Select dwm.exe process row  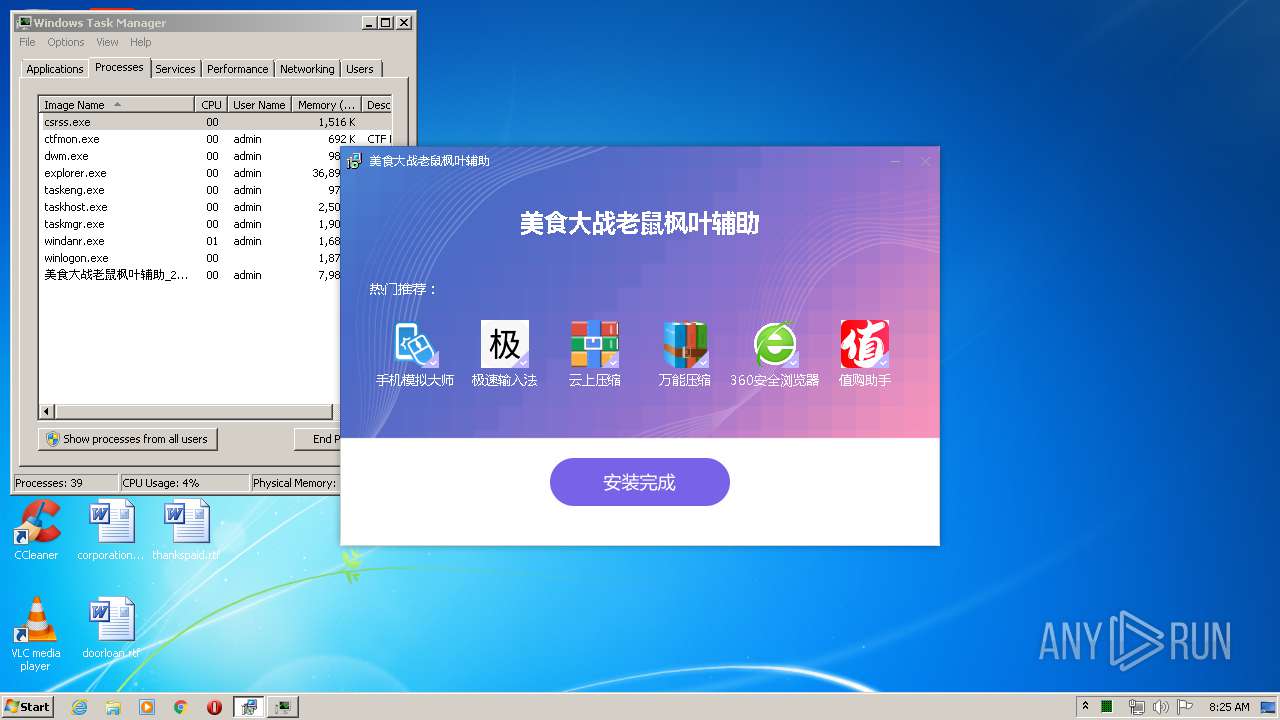pyautogui.click(x=190, y=156)
